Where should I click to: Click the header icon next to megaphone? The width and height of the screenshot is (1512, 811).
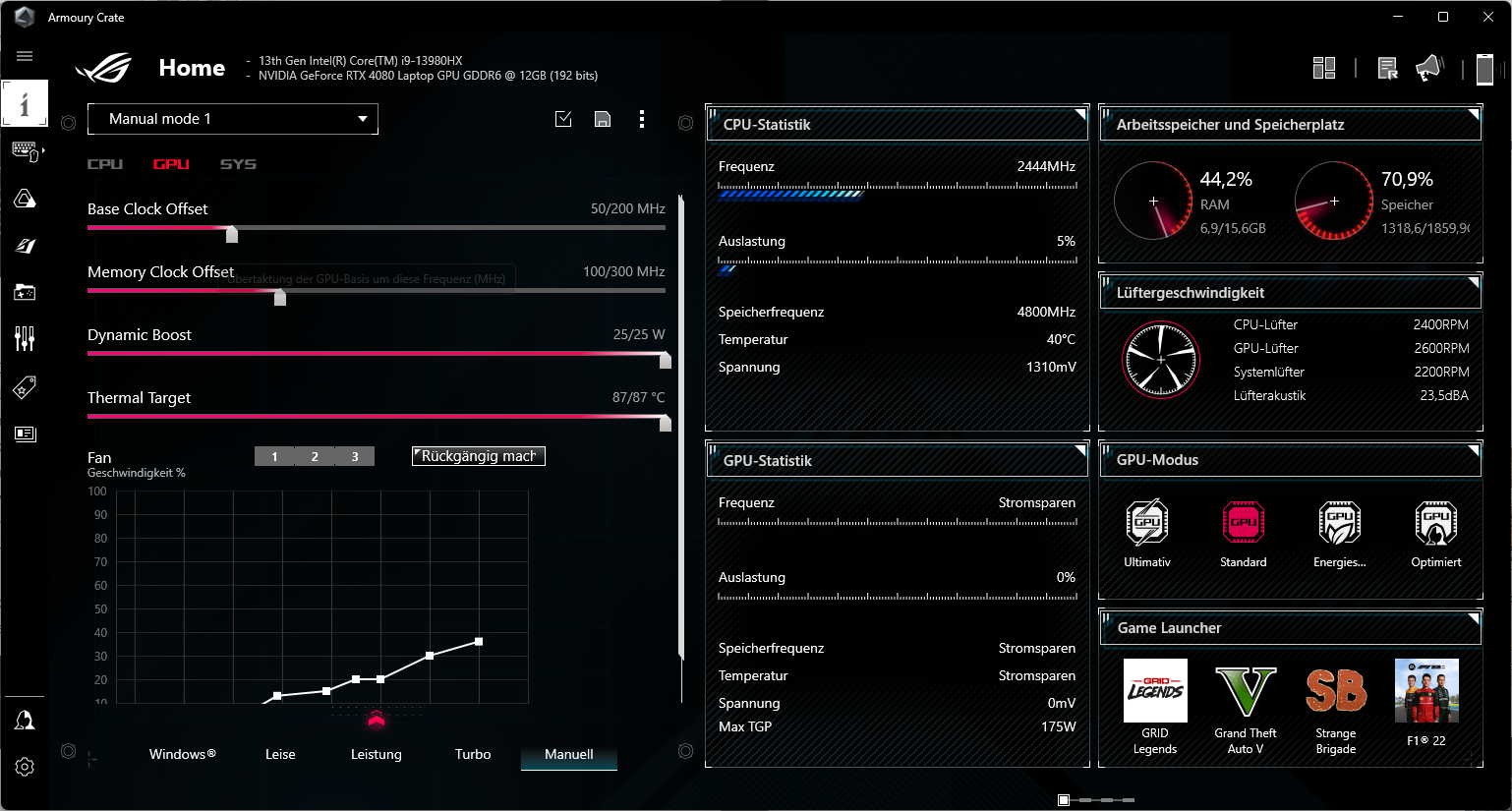(x=1387, y=68)
